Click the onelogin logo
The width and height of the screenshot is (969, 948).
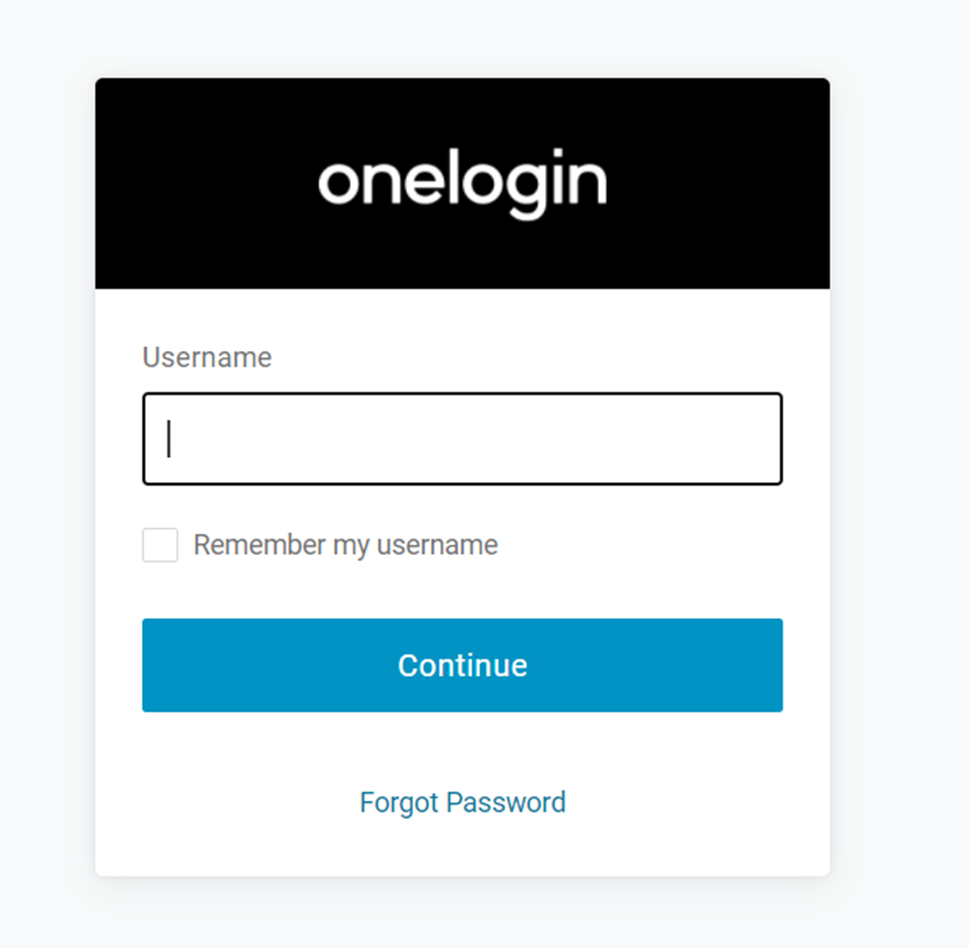[x=462, y=184]
